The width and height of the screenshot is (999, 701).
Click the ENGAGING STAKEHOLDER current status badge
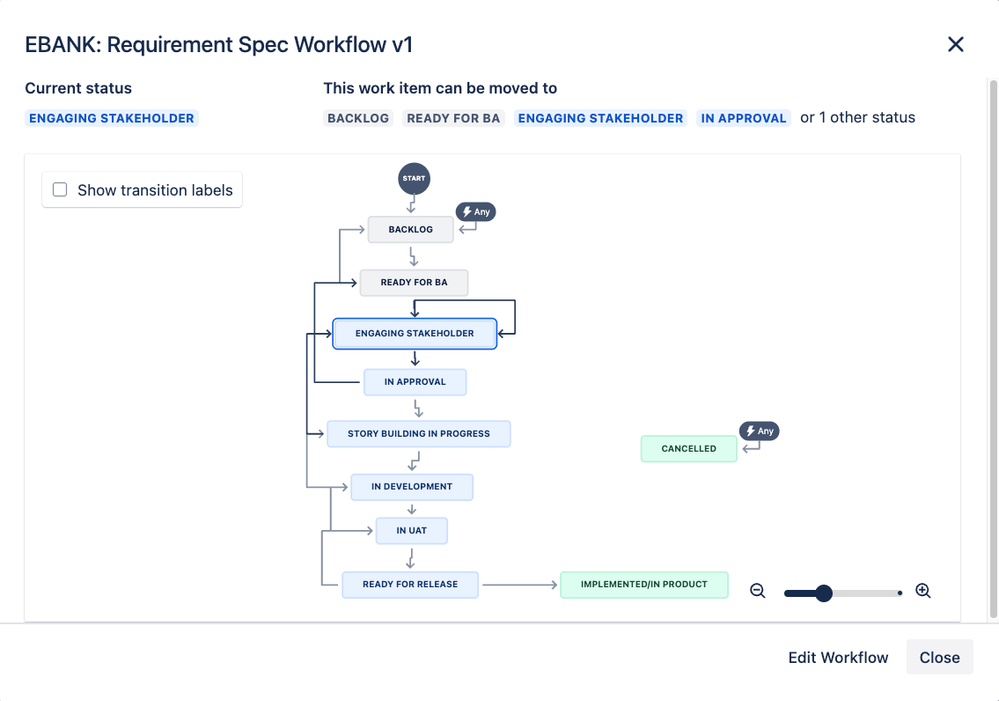111,118
